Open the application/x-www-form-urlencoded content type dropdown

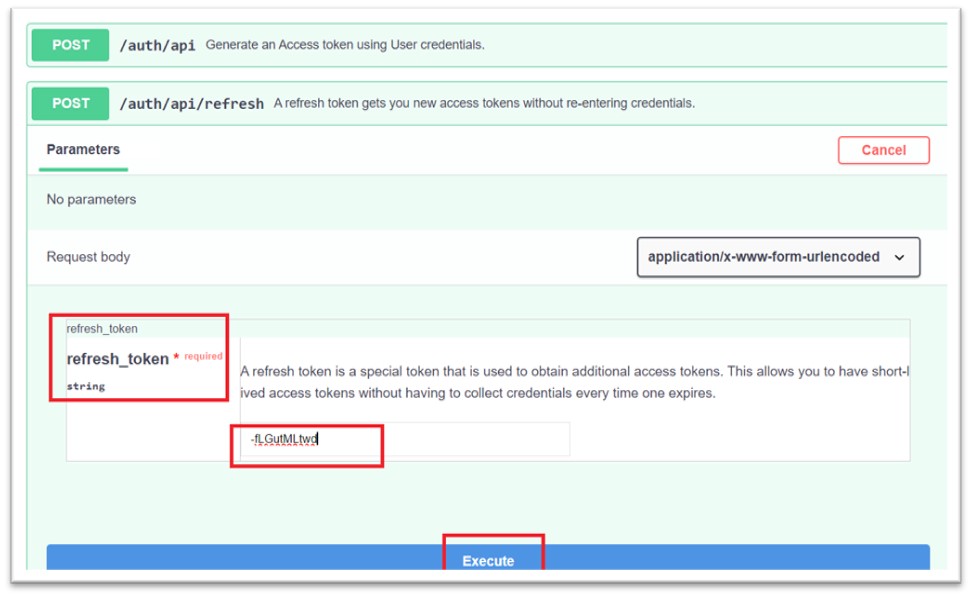tap(763, 257)
